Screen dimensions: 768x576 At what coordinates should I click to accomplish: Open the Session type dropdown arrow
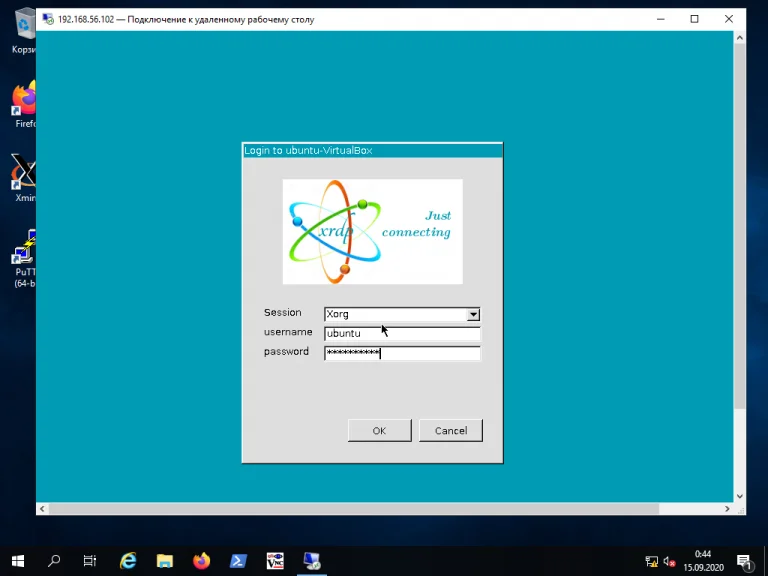(x=473, y=314)
